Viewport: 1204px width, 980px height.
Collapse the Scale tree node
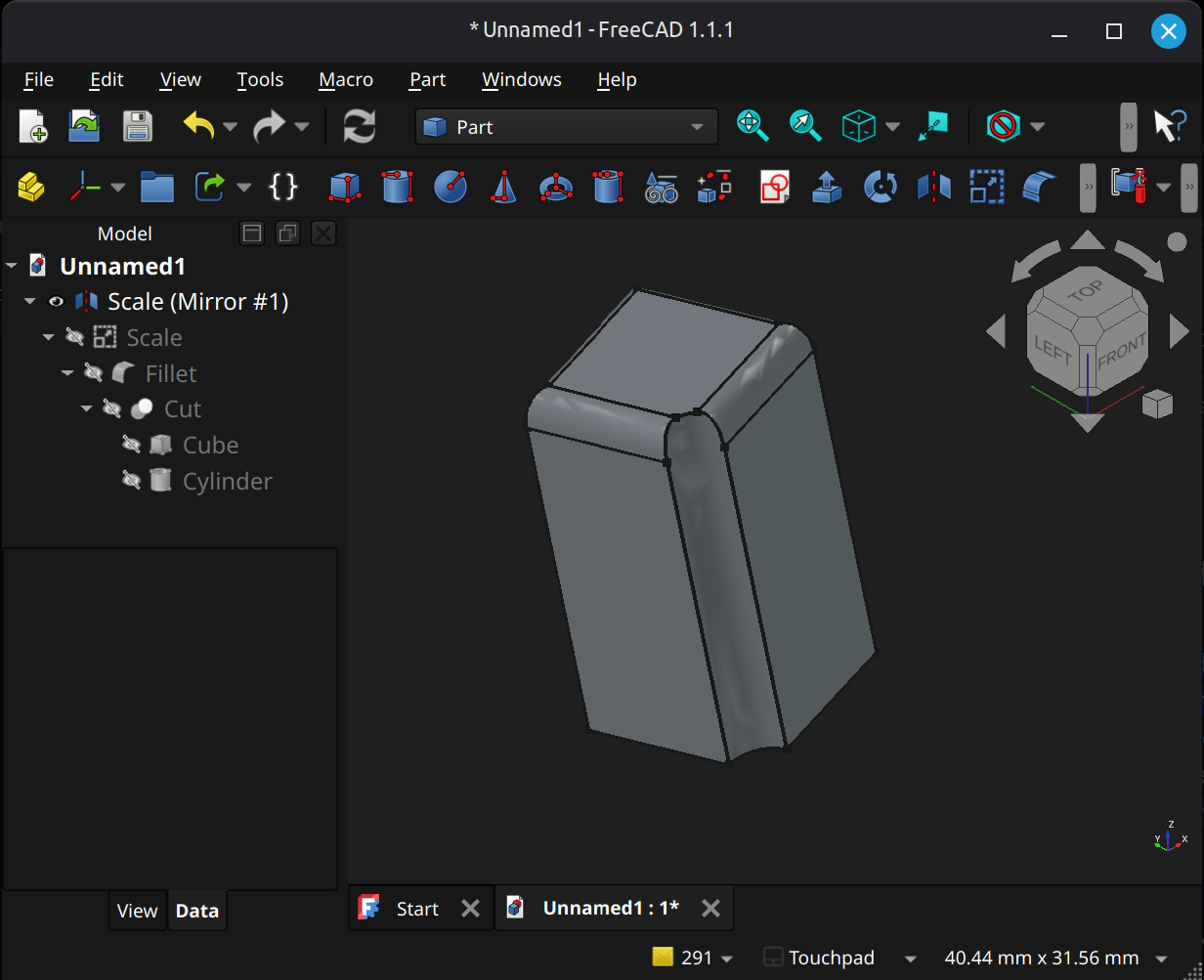coord(49,338)
